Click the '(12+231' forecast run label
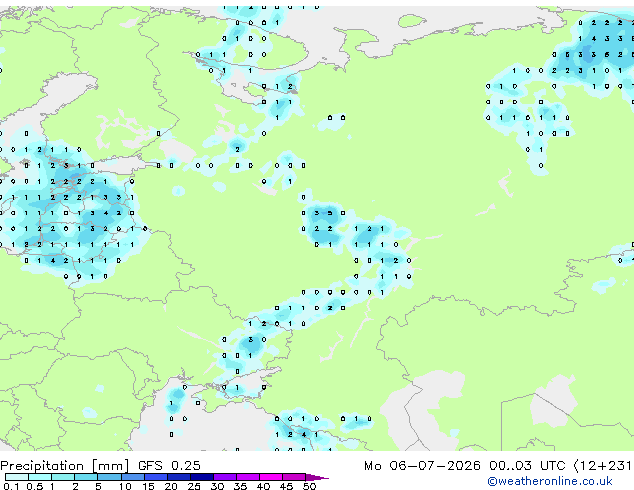The width and height of the screenshot is (634, 490). [x=603, y=466]
